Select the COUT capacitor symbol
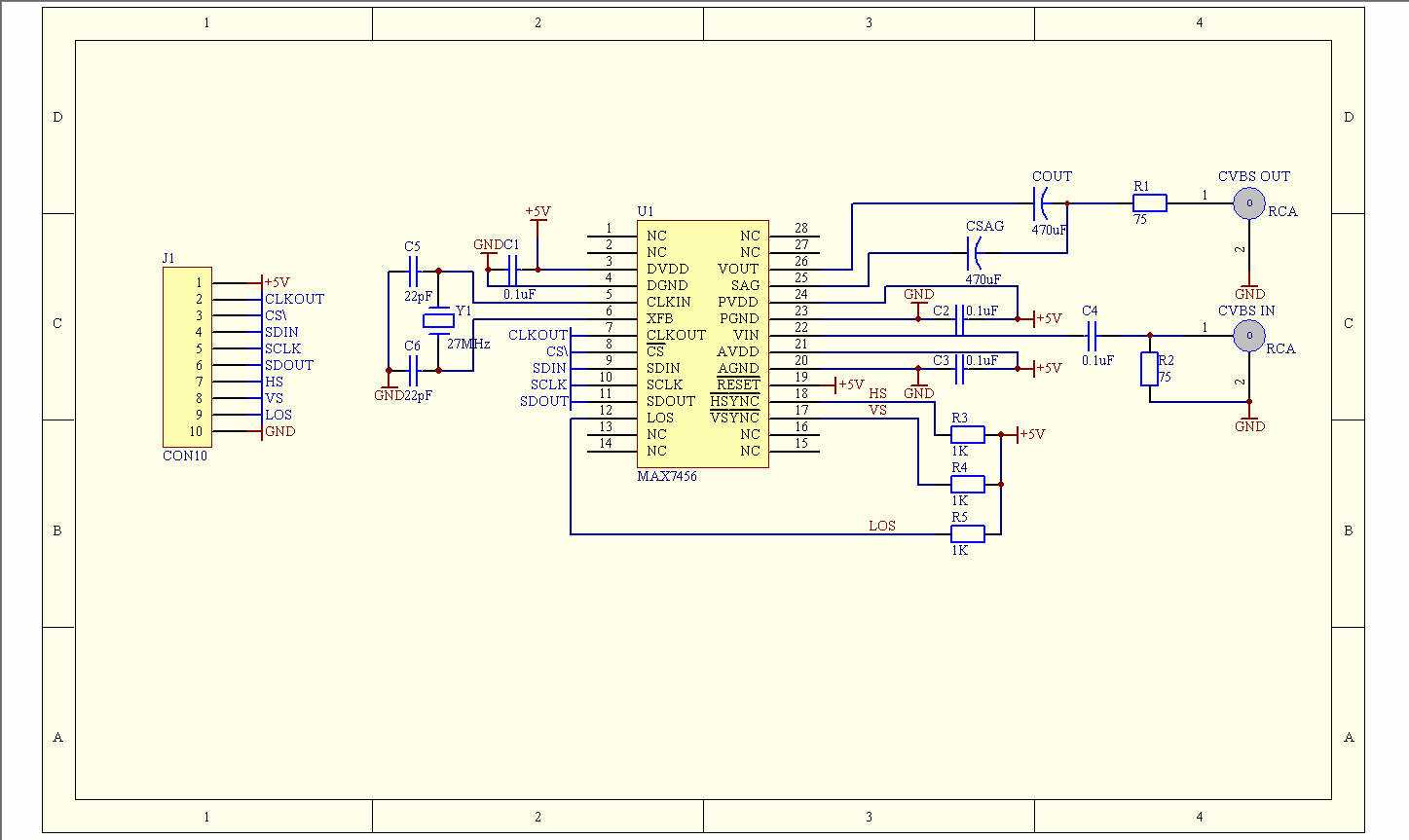The image size is (1409, 840). tap(1041, 203)
